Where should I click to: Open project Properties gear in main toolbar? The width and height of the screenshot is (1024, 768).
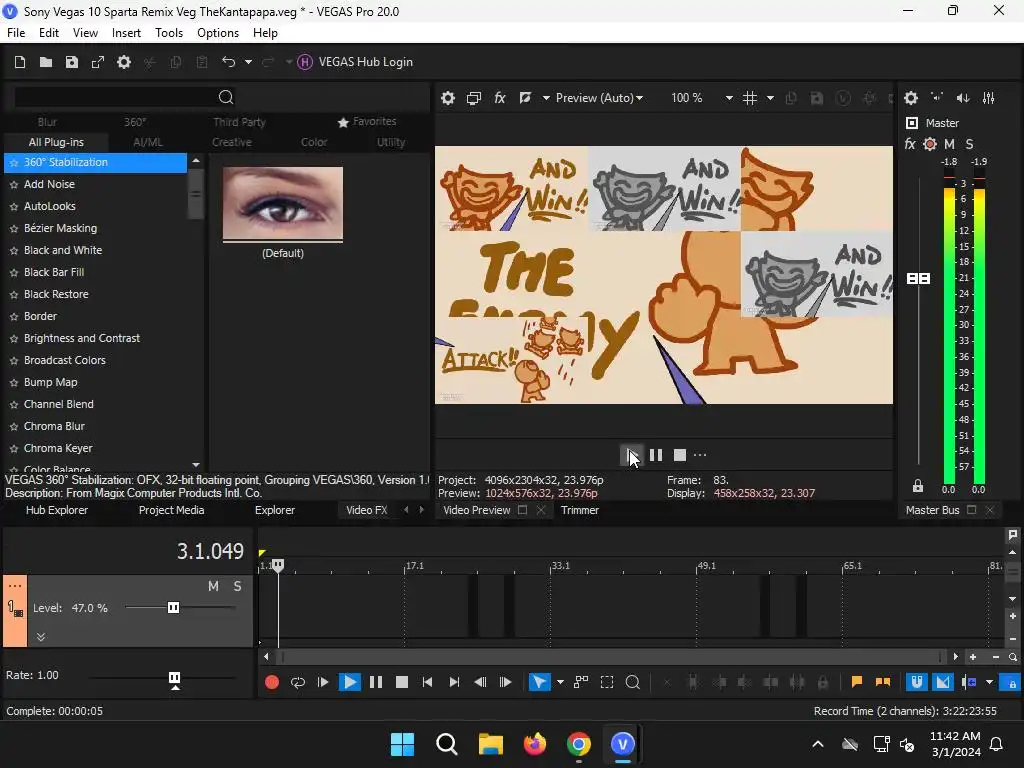point(124,62)
